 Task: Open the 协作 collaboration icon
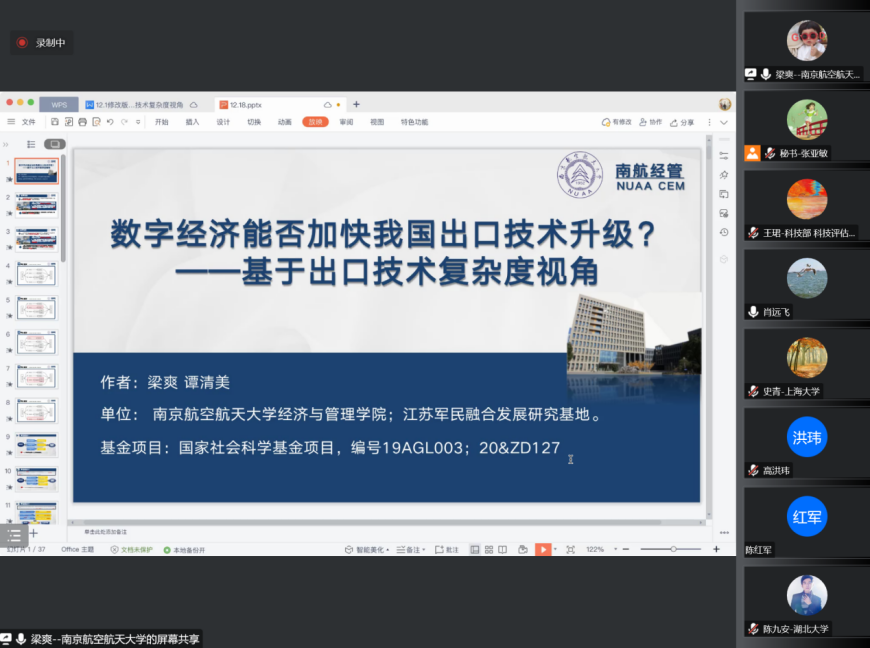(653, 121)
